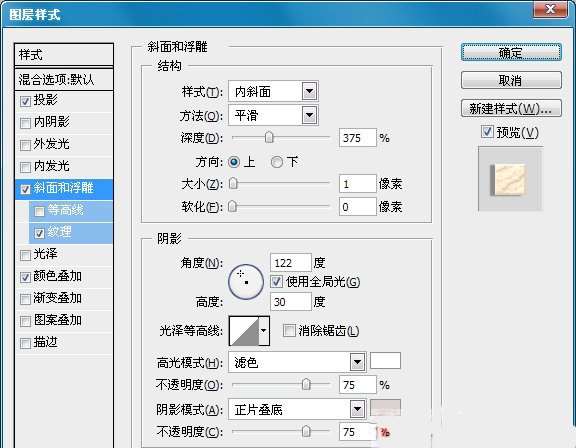576x448 pixels.
Task: Click the style preview thumbnail
Action: tap(510, 179)
